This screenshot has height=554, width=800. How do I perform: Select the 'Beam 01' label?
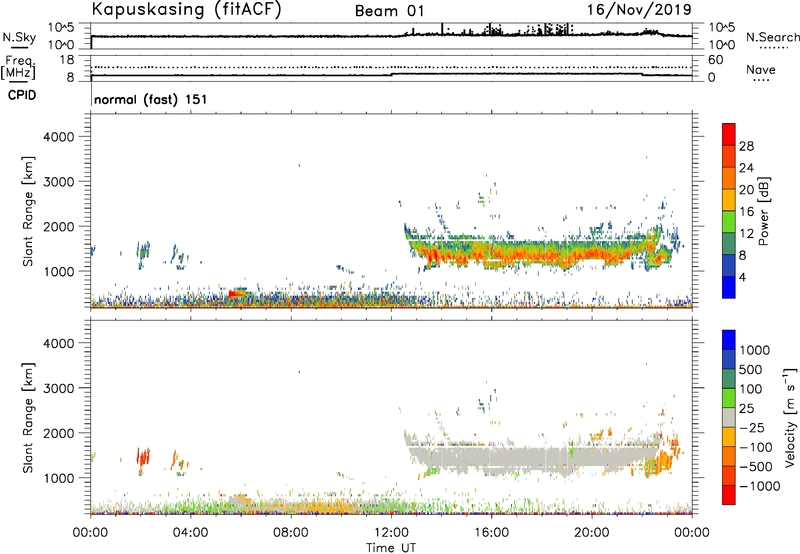[x=389, y=11]
